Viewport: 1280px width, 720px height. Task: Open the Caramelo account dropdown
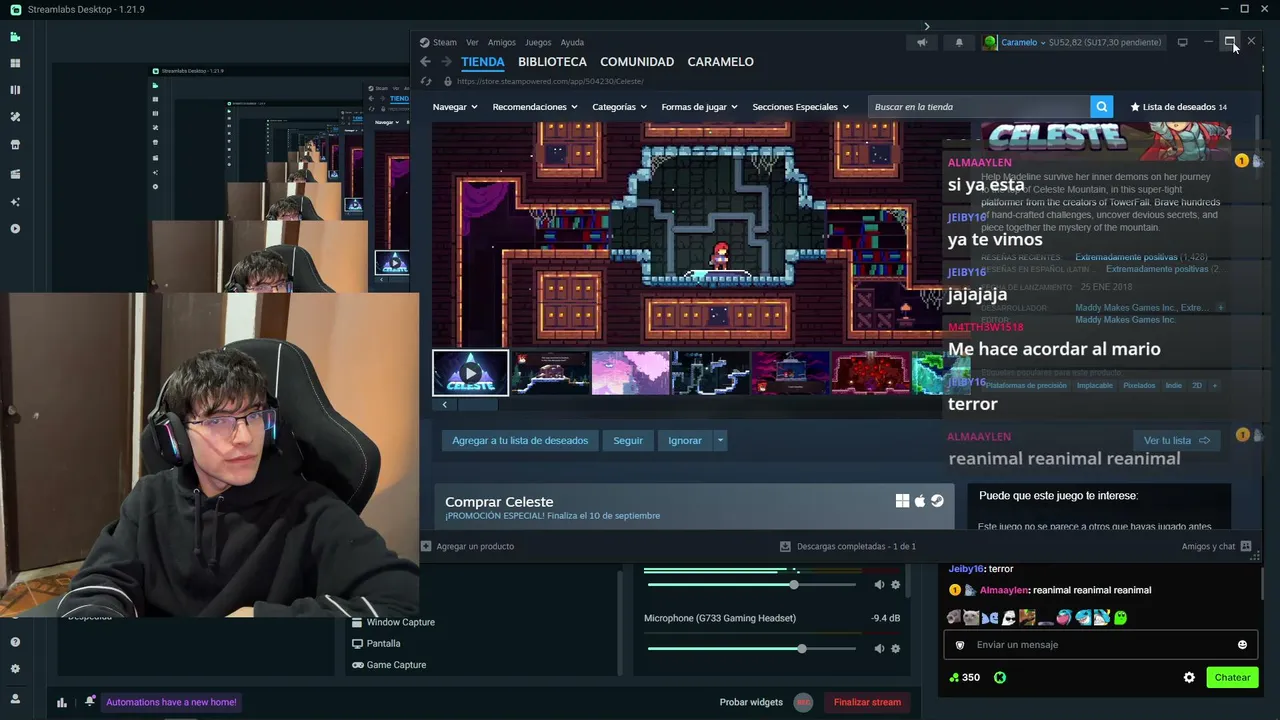[x=1023, y=42]
